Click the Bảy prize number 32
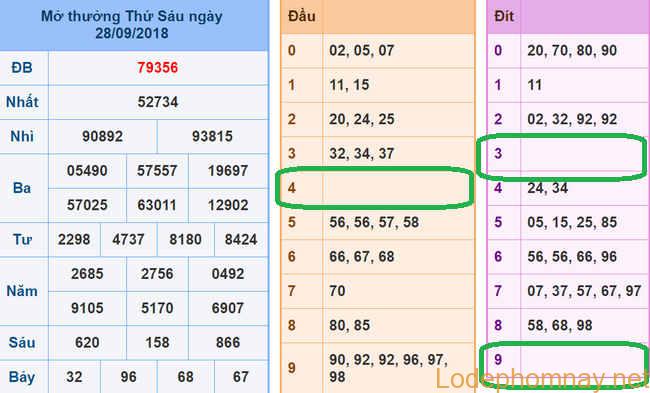This screenshot has height=393, width=650. pos(74,377)
